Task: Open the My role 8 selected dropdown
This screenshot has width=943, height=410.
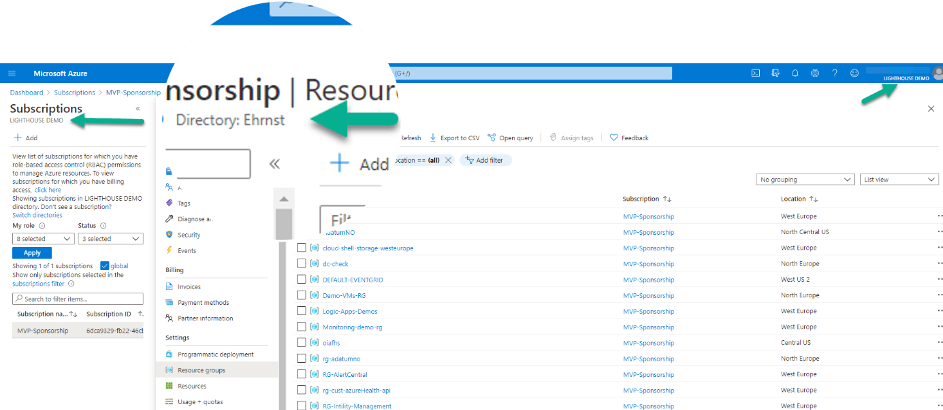Action: 42,239
